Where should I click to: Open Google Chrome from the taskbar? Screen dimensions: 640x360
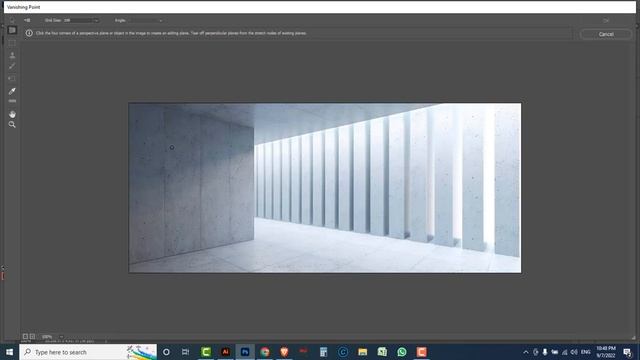pyautogui.click(x=264, y=352)
